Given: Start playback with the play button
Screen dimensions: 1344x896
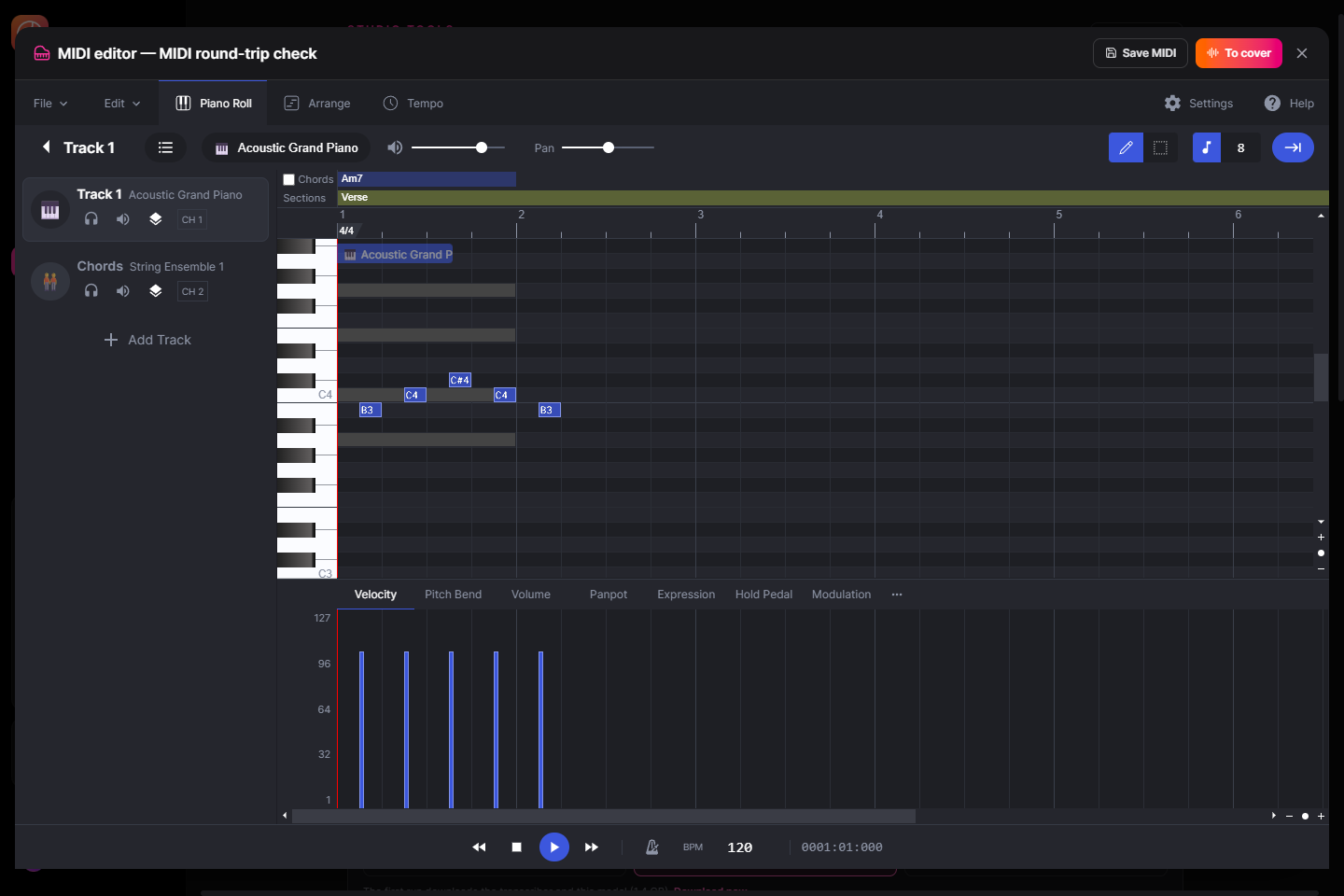Looking at the screenshot, I should pos(554,847).
